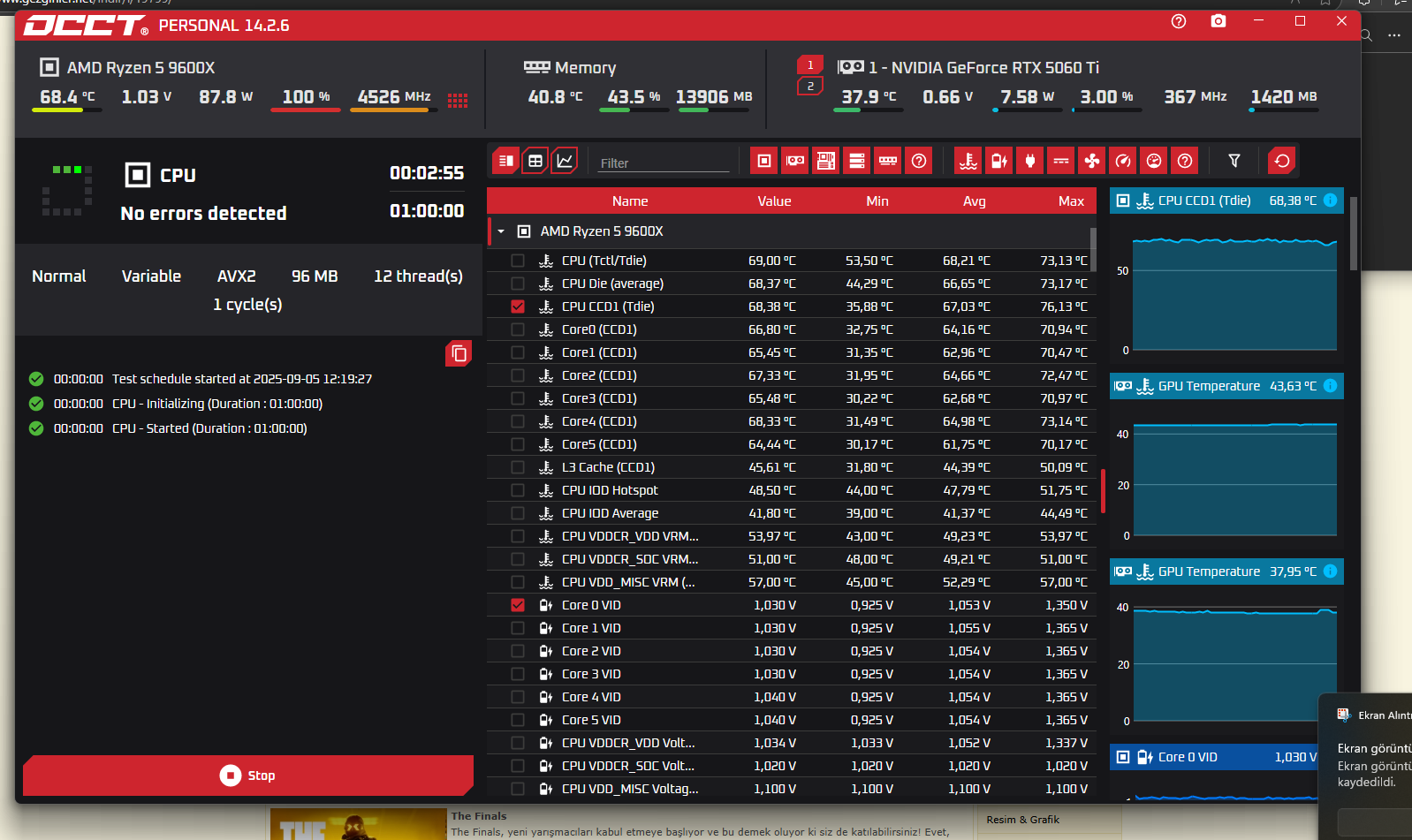
Task: Check the Core 3 VID checkbox
Action: click(x=518, y=674)
